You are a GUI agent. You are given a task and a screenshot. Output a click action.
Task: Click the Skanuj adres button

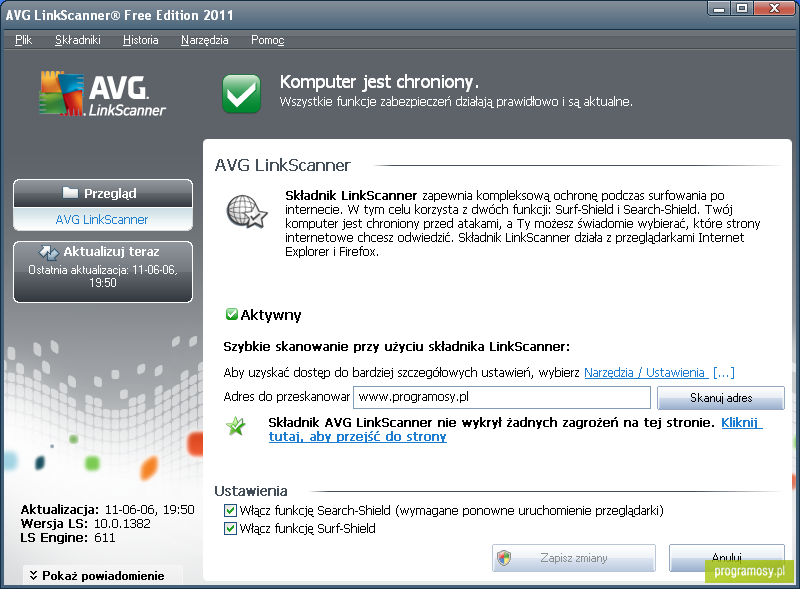click(x=720, y=398)
